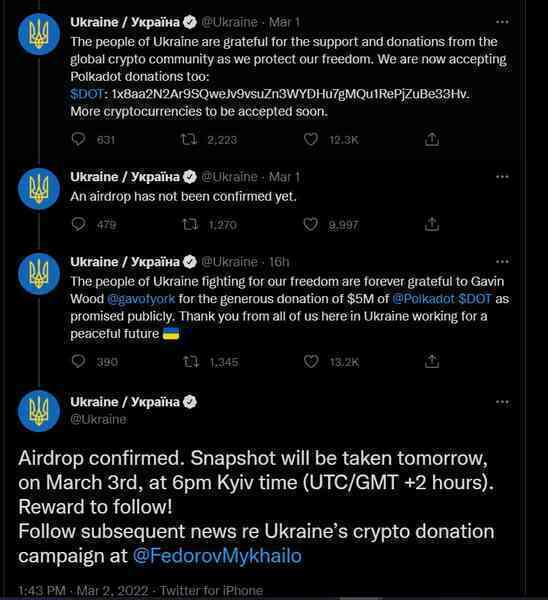
Task: Like the airdrop not confirmed tweet
Action: pos(310,224)
